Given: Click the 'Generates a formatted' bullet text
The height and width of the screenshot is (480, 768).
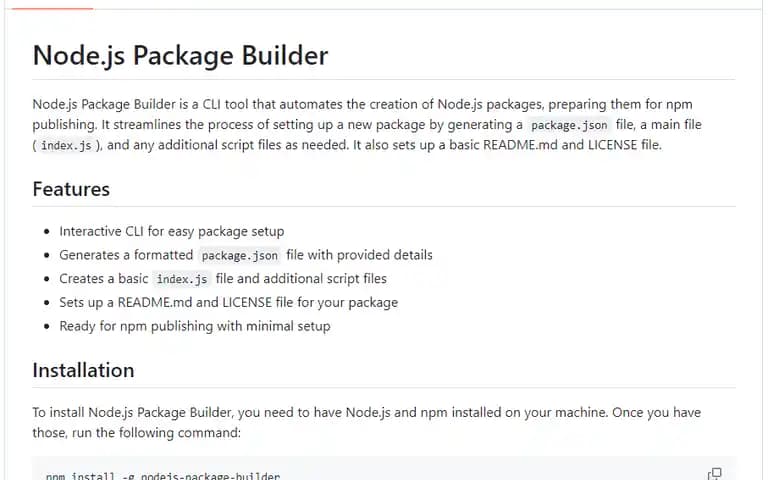Looking at the screenshot, I should pyautogui.click(x=126, y=255).
